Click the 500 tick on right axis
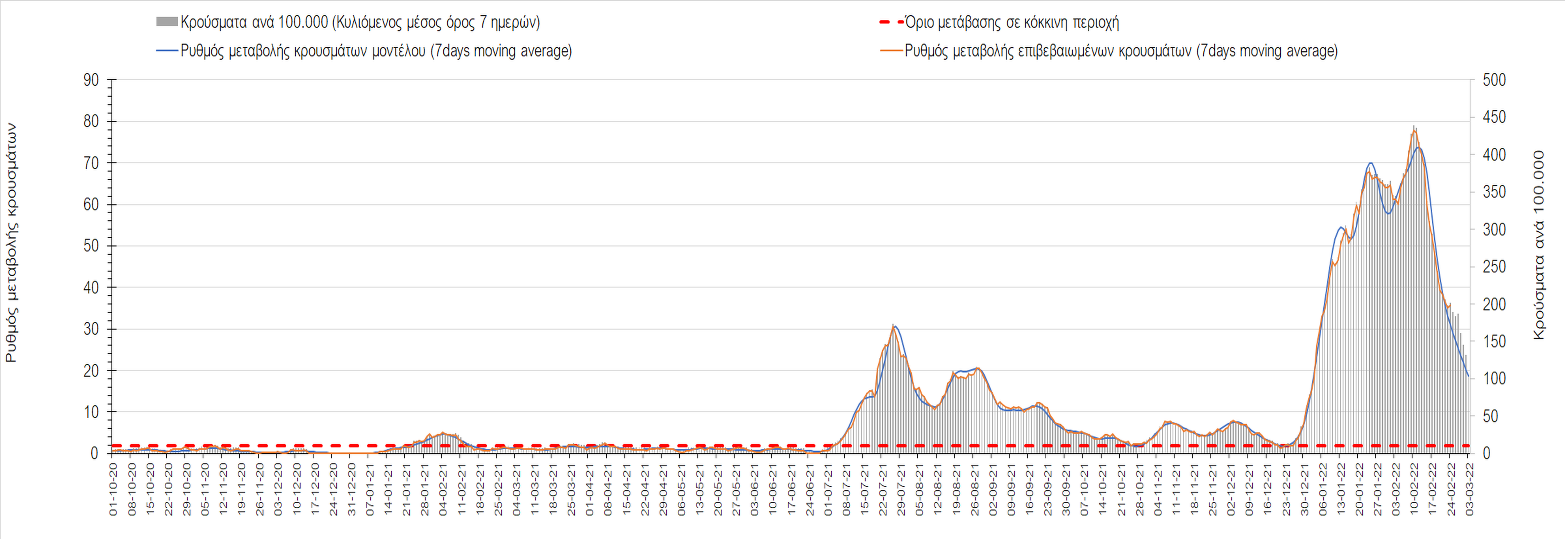 [1494, 80]
